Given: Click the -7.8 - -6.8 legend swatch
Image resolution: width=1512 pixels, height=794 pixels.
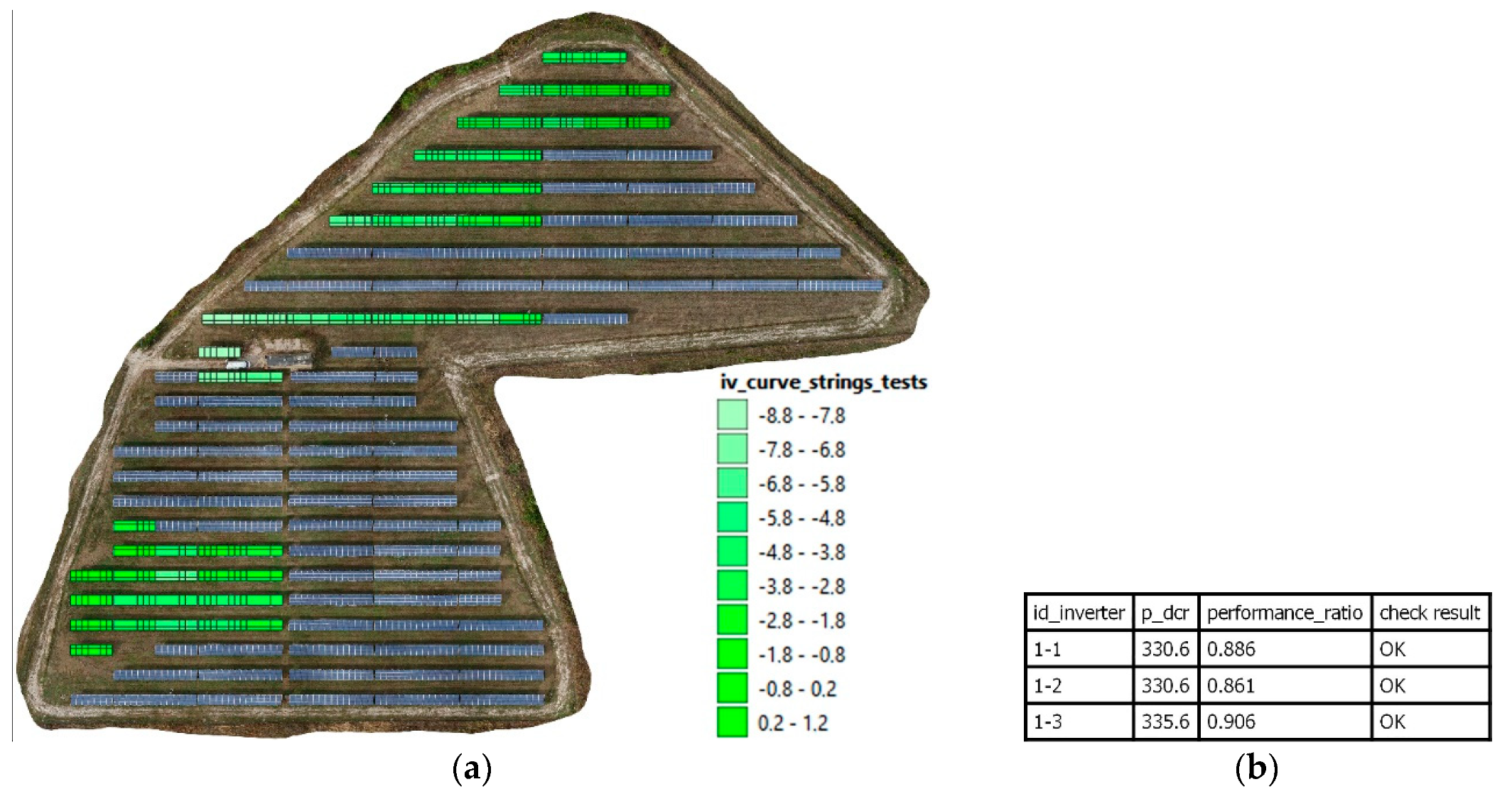Looking at the screenshot, I should 732,449.
